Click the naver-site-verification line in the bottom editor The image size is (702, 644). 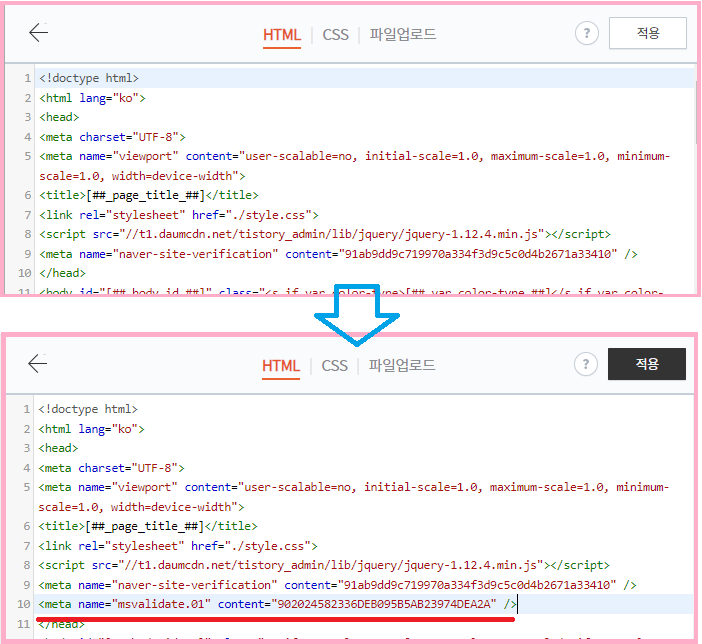pyautogui.click(x=337, y=584)
